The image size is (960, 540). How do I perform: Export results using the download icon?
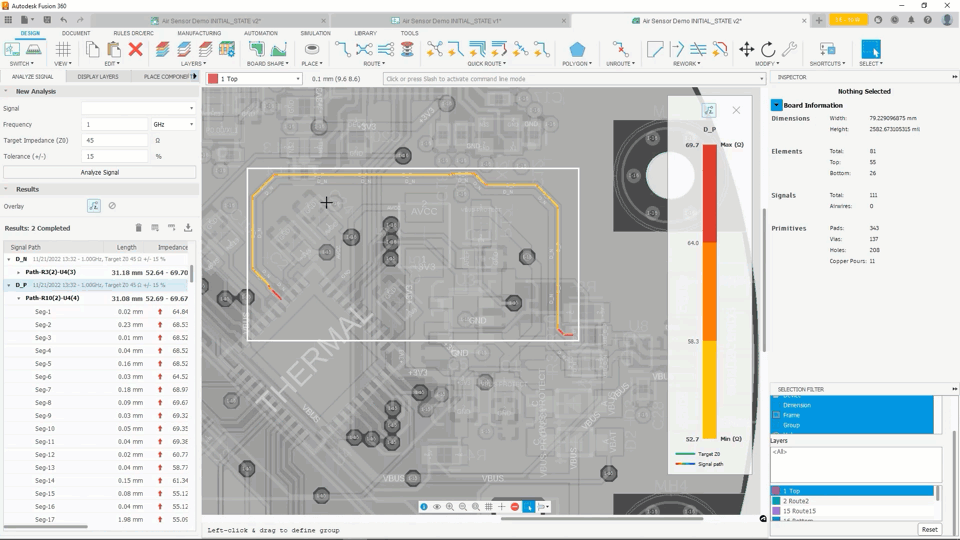tap(187, 228)
